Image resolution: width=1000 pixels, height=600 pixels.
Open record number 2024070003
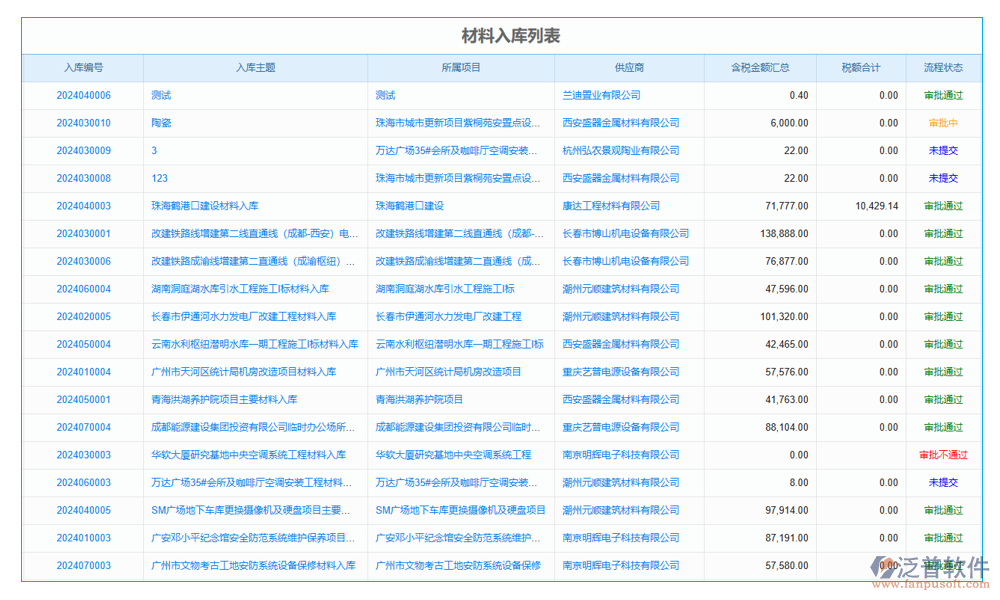(x=84, y=566)
